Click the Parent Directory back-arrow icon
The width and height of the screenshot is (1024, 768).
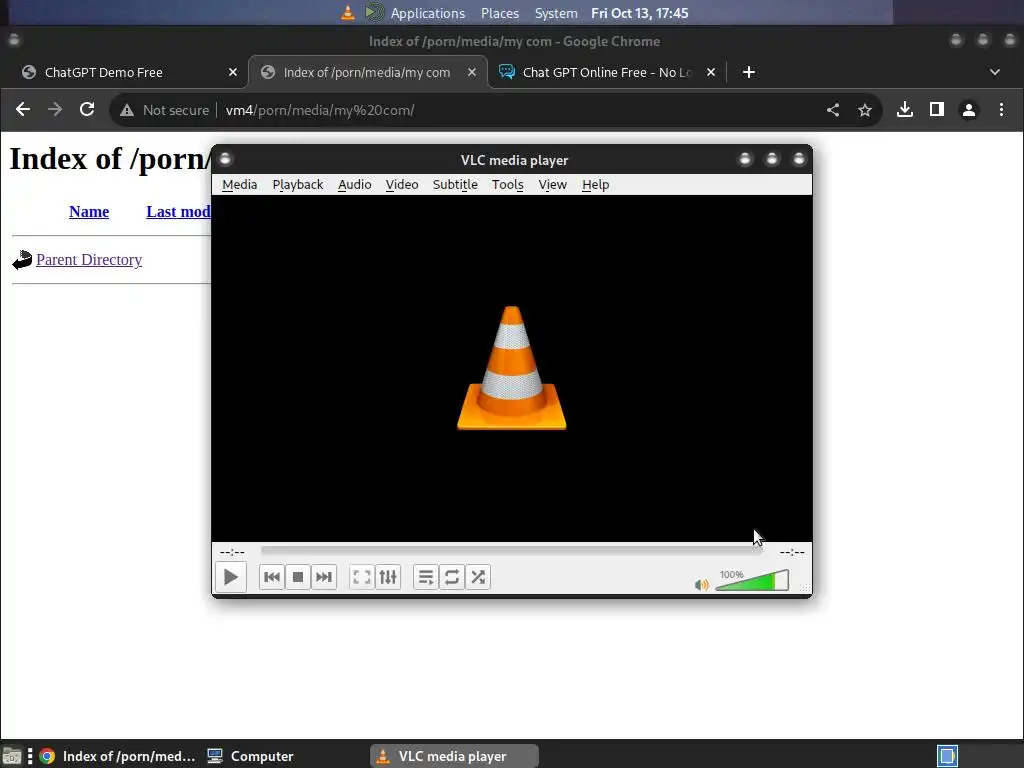point(22,260)
